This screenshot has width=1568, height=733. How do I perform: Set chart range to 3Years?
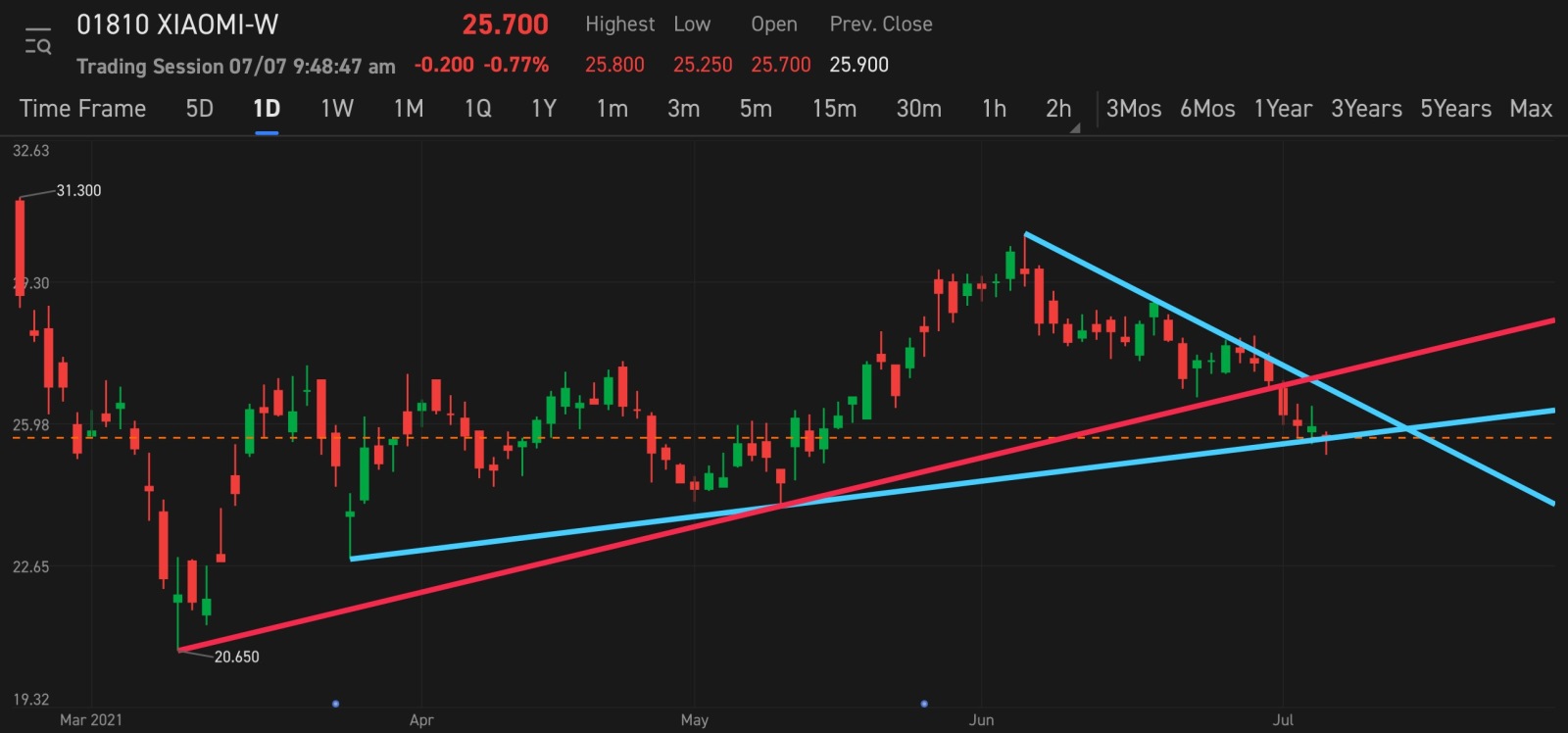point(1366,109)
